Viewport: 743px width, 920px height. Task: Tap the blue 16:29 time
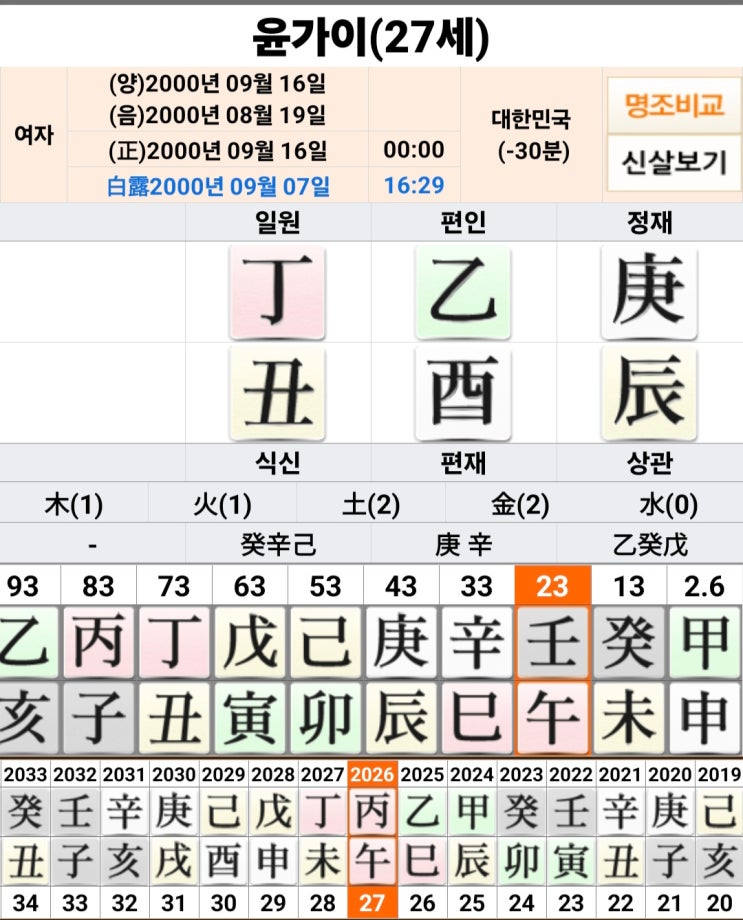click(414, 185)
